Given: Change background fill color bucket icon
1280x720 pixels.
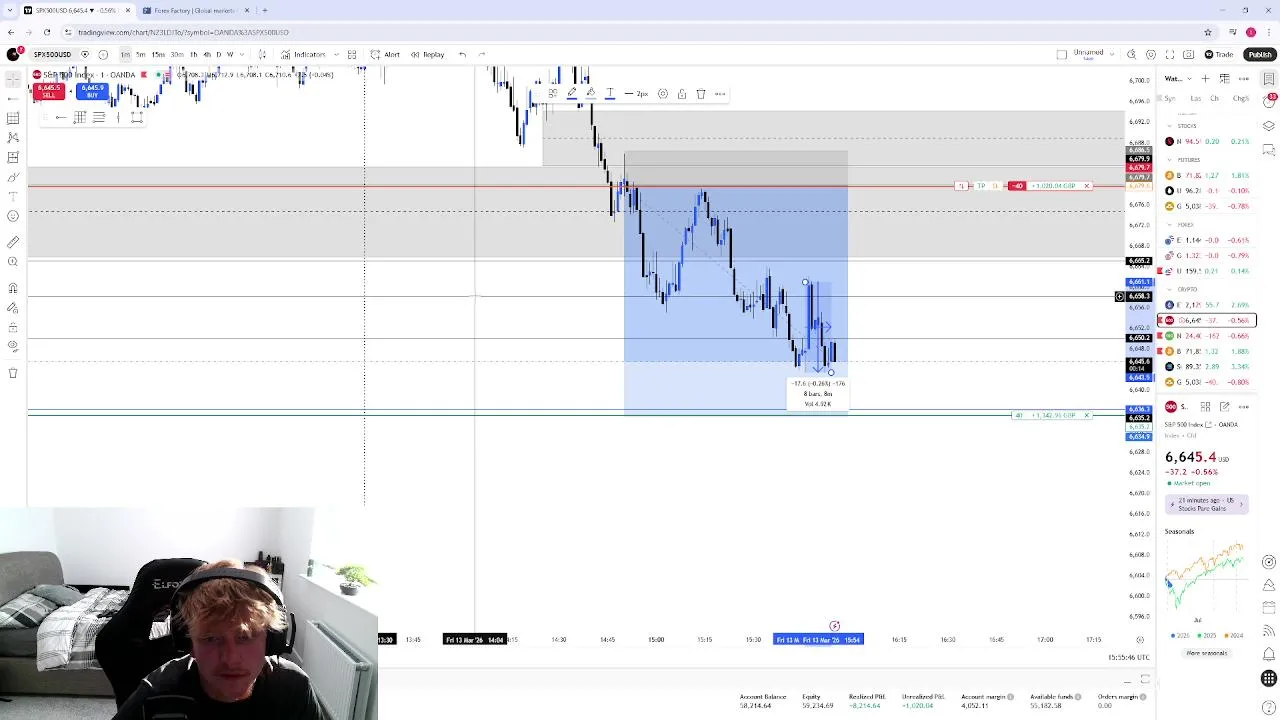Looking at the screenshot, I should point(590,94).
